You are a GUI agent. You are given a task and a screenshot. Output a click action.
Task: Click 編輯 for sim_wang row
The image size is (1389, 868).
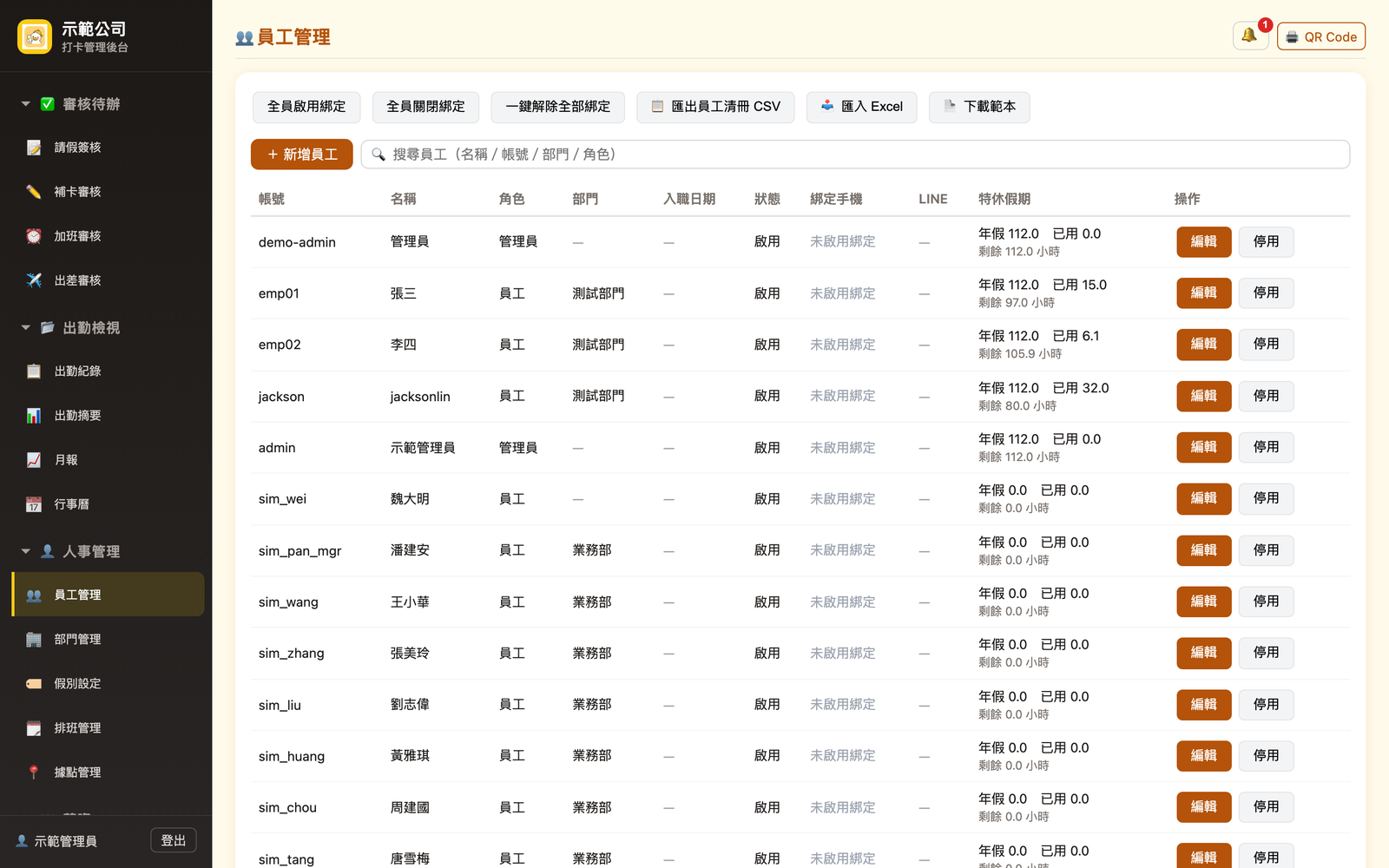click(x=1204, y=602)
